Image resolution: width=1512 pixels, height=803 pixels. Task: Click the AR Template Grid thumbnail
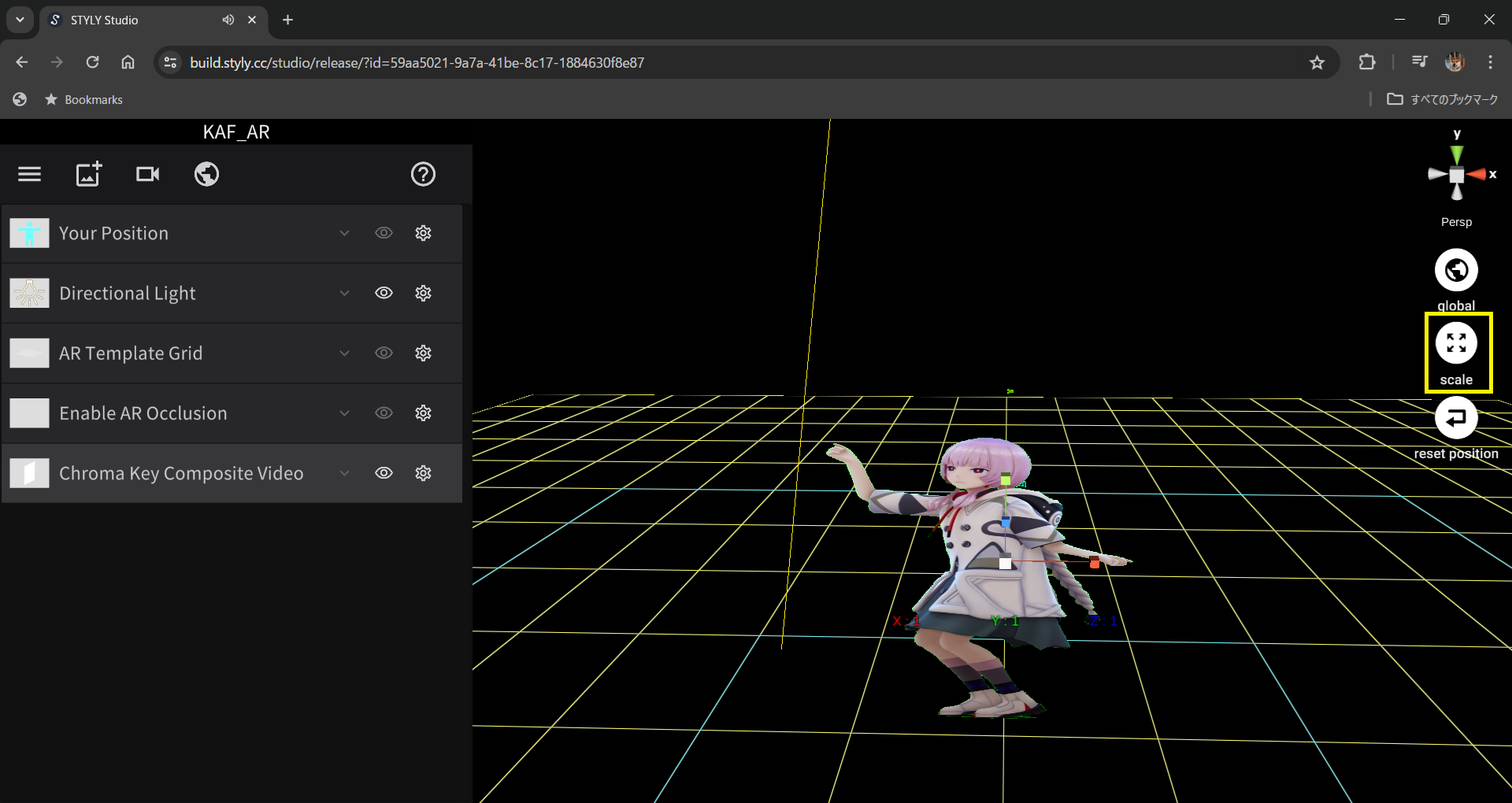[x=29, y=353]
